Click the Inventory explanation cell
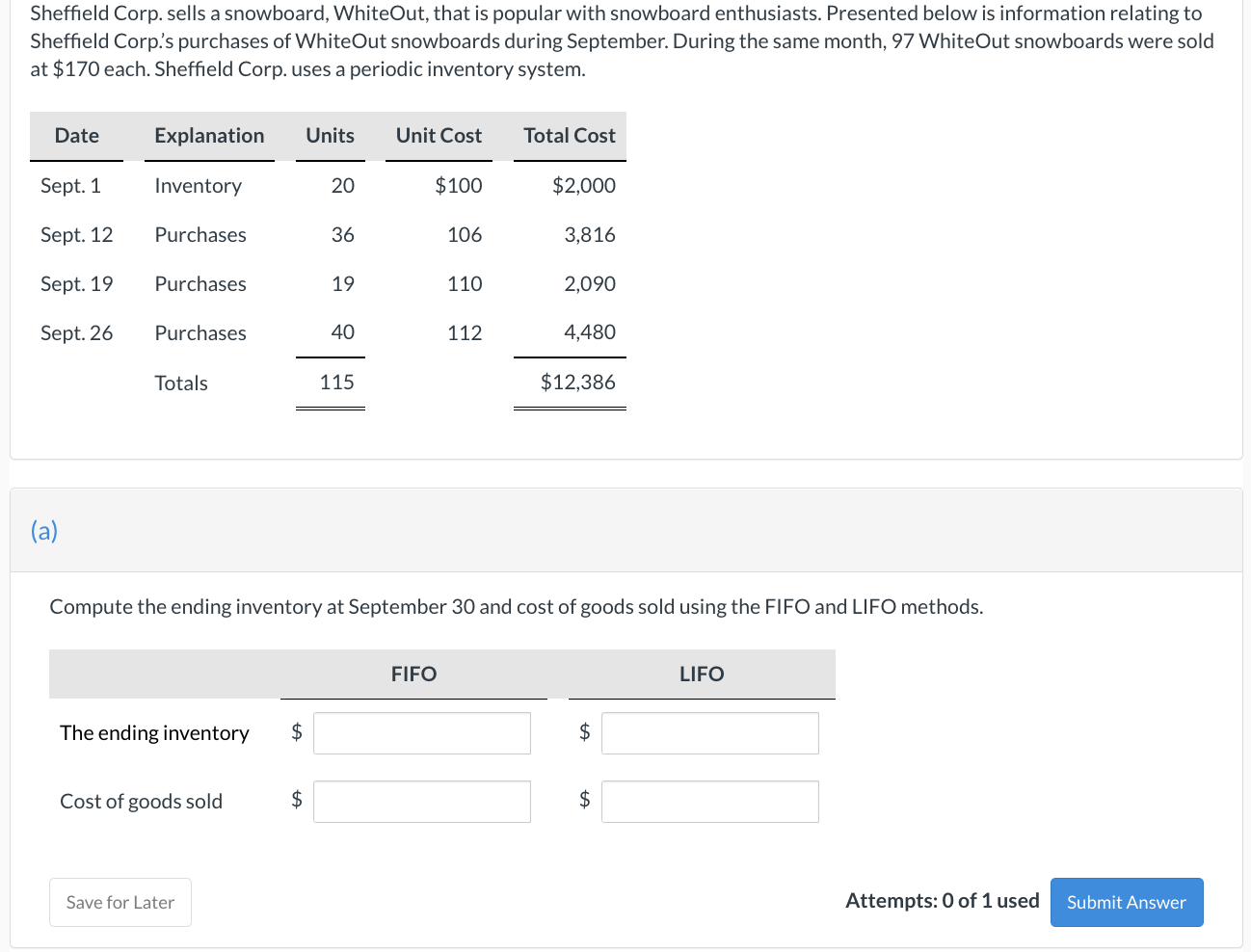The width and height of the screenshot is (1251, 952). [x=199, y=185]
